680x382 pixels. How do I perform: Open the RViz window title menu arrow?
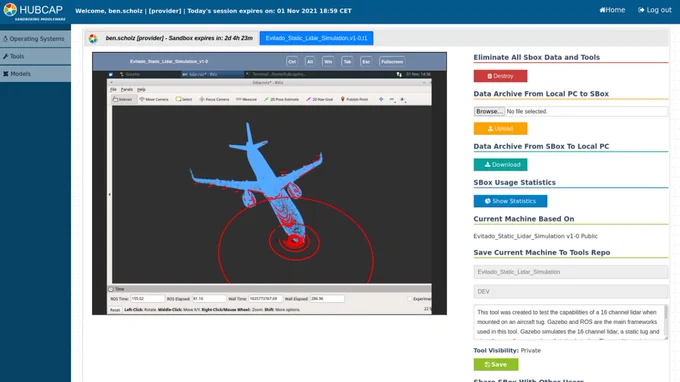point(111,82)
